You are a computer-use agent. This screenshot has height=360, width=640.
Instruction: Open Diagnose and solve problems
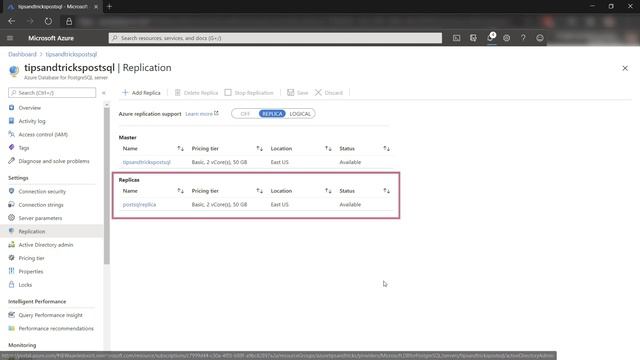[53, 161]
